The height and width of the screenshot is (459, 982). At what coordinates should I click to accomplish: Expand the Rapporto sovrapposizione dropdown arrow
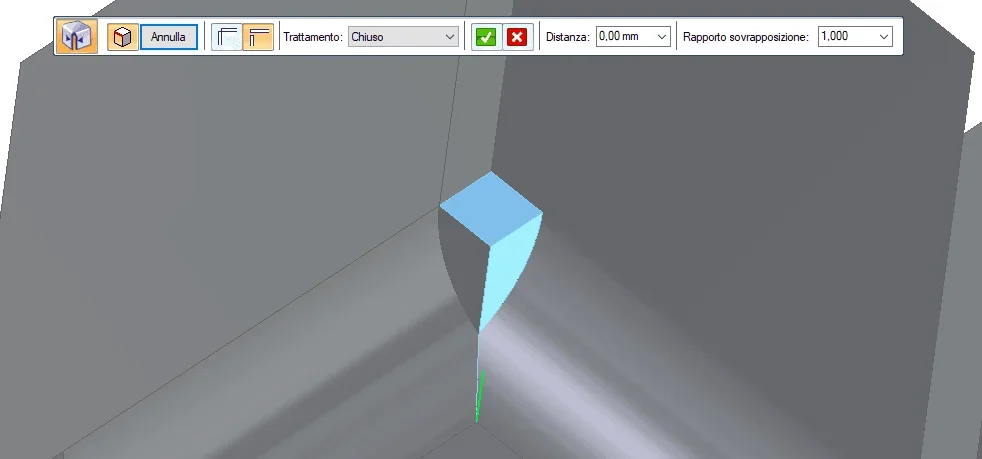click(x=884, y=36)
